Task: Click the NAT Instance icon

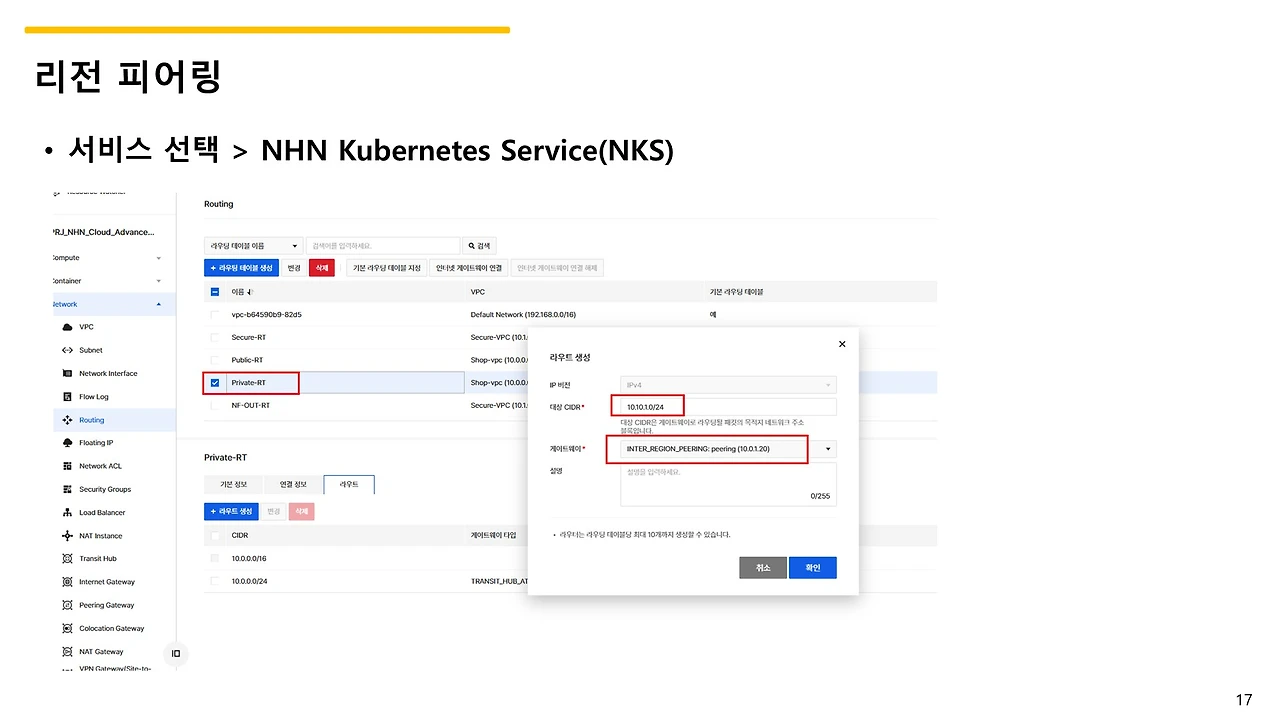Action: pyautogui.click(x=68, y=536)
